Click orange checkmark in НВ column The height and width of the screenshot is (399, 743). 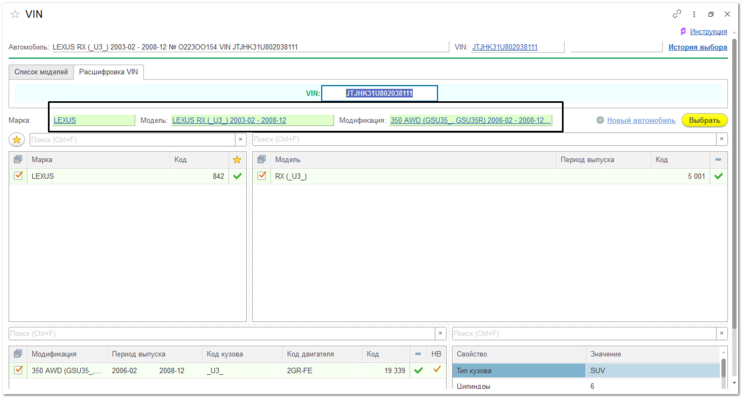coord(436,369)
